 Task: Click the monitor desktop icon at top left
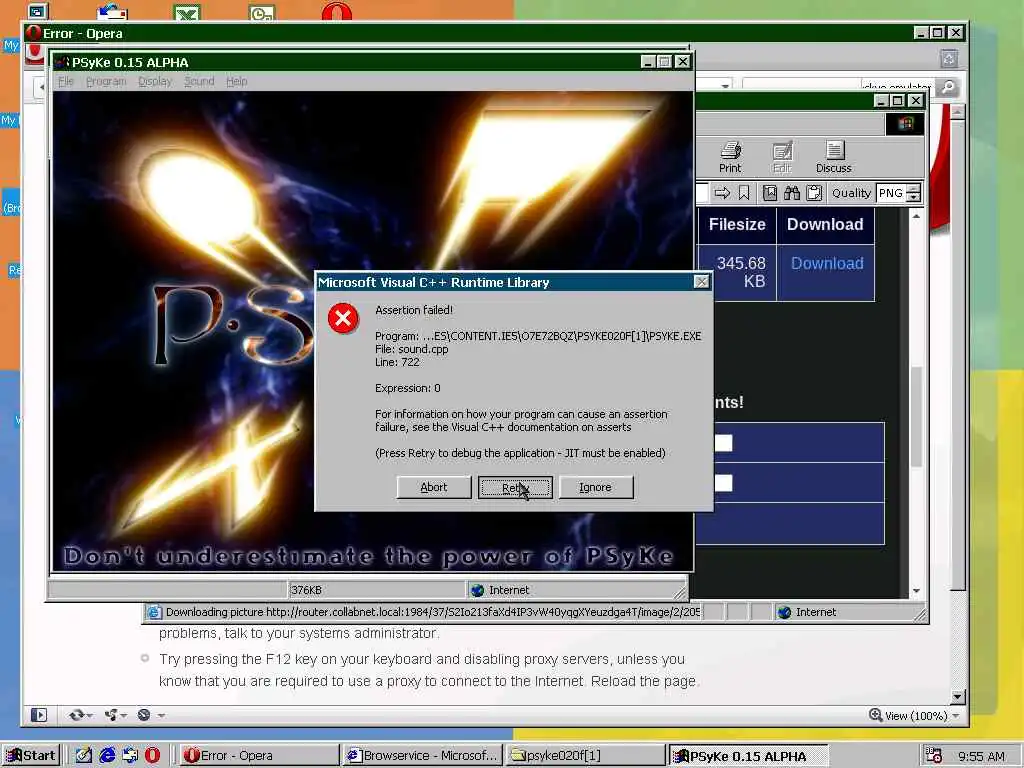click(37, 11)
